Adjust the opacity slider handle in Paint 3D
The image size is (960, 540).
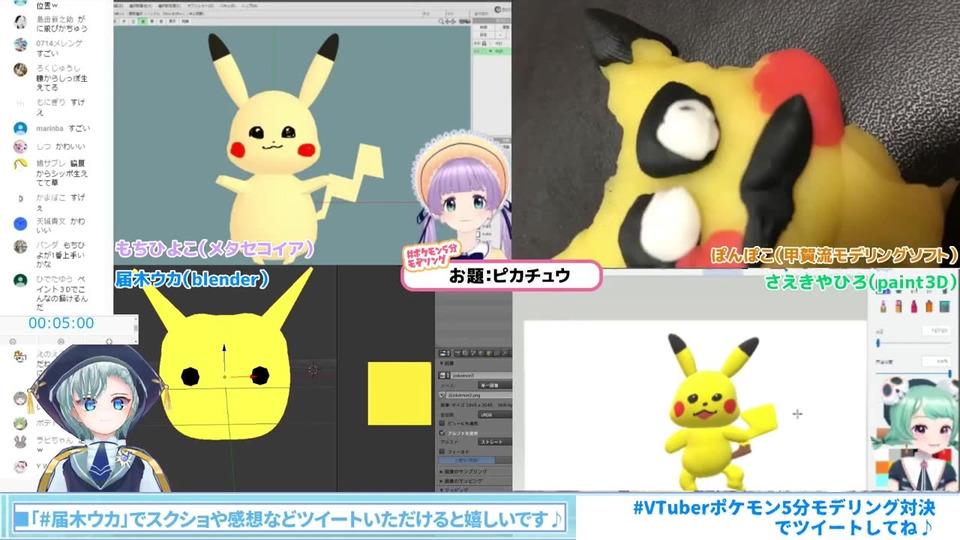(950, 373)
